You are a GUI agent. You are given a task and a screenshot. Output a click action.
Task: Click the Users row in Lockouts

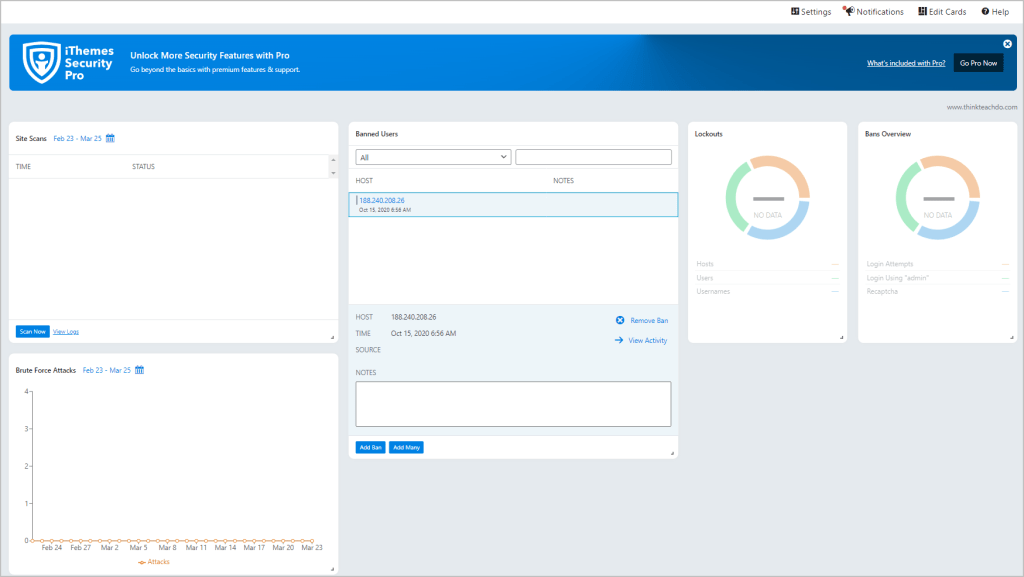click(767, 278)
